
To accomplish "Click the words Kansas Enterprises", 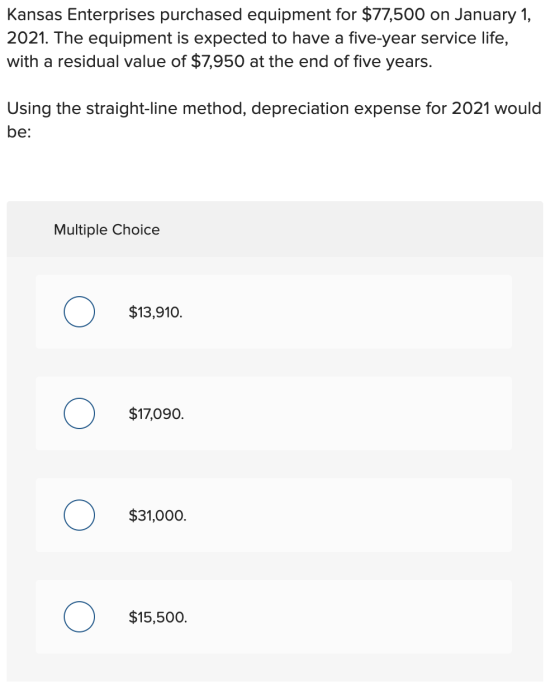I will pyautogui.click(x=81, y=15).
